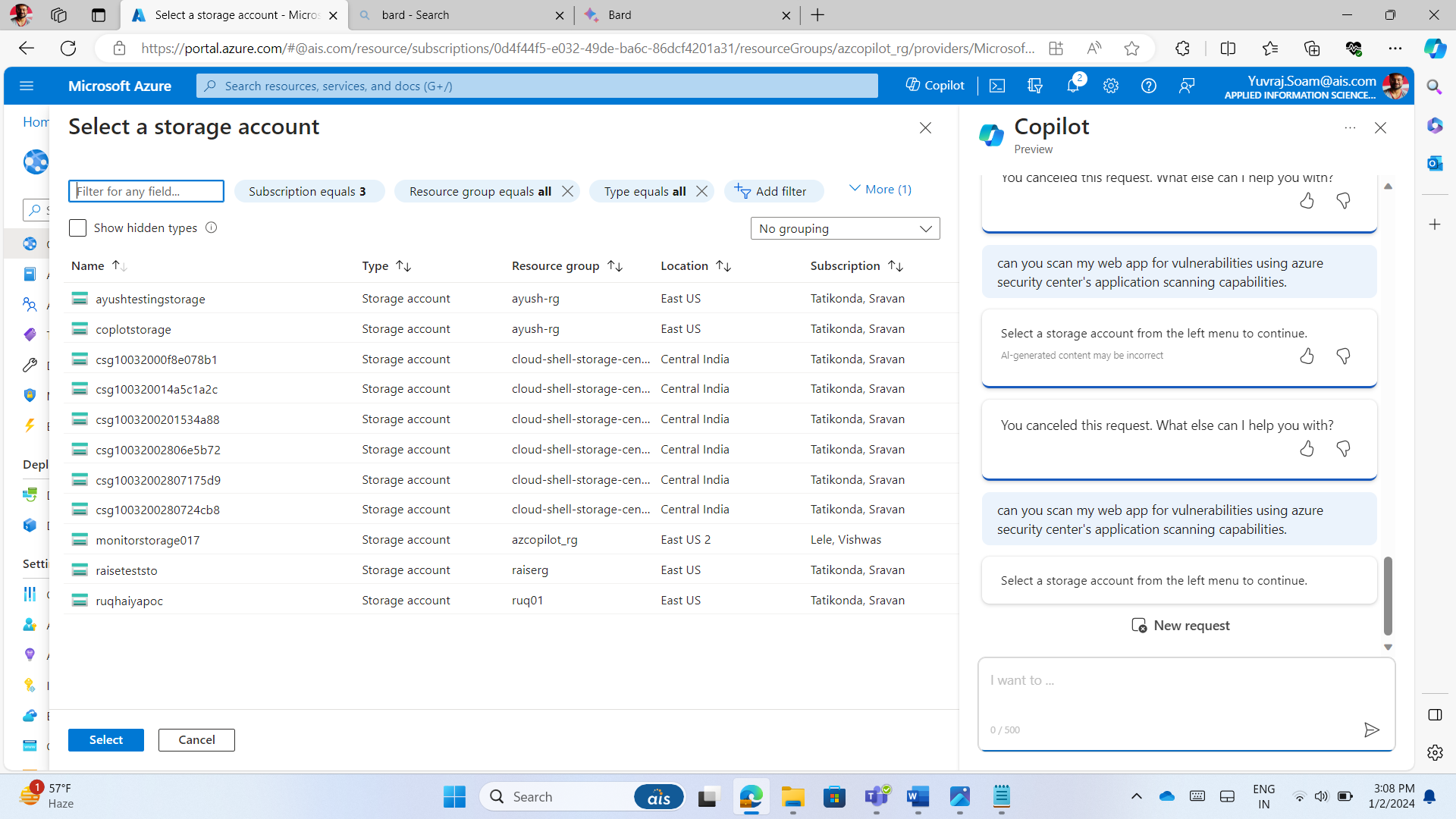This screenshot has width=1456, height=819.
Task: Click the Azure search resources bar
Action: click(537, 86)
